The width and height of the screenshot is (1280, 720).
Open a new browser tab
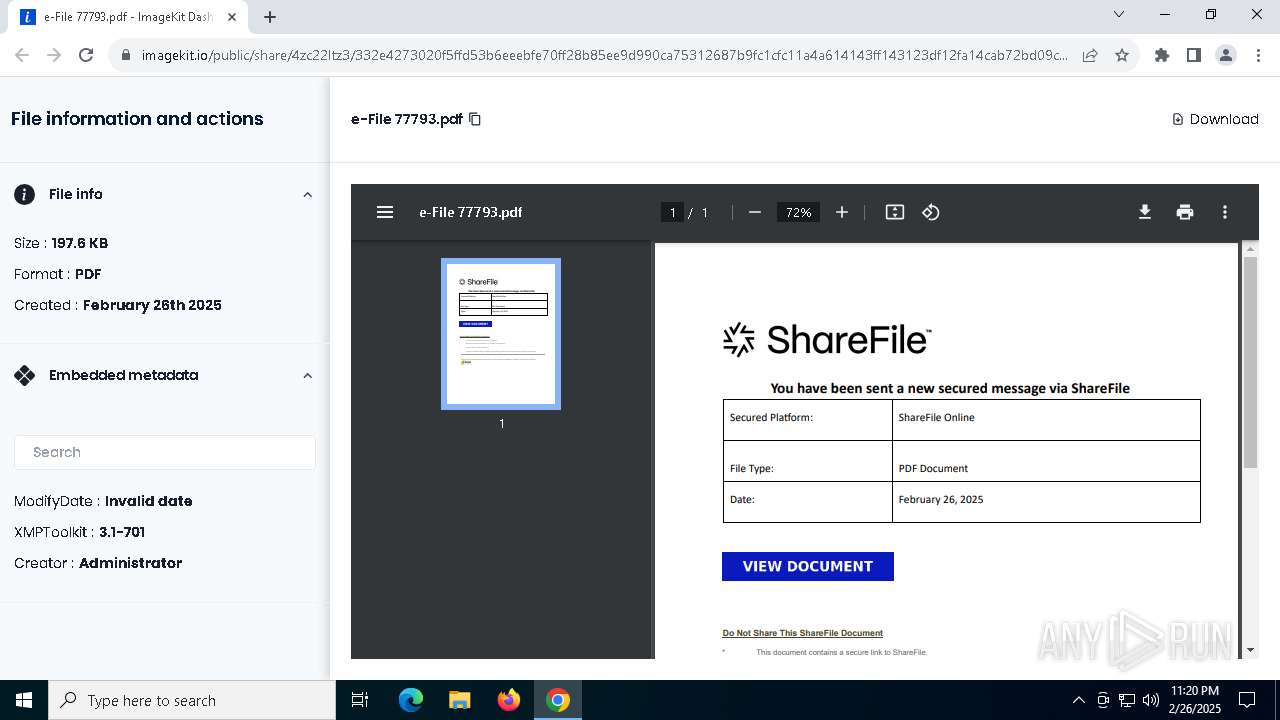pyautogui.click(x=270, y=16)
